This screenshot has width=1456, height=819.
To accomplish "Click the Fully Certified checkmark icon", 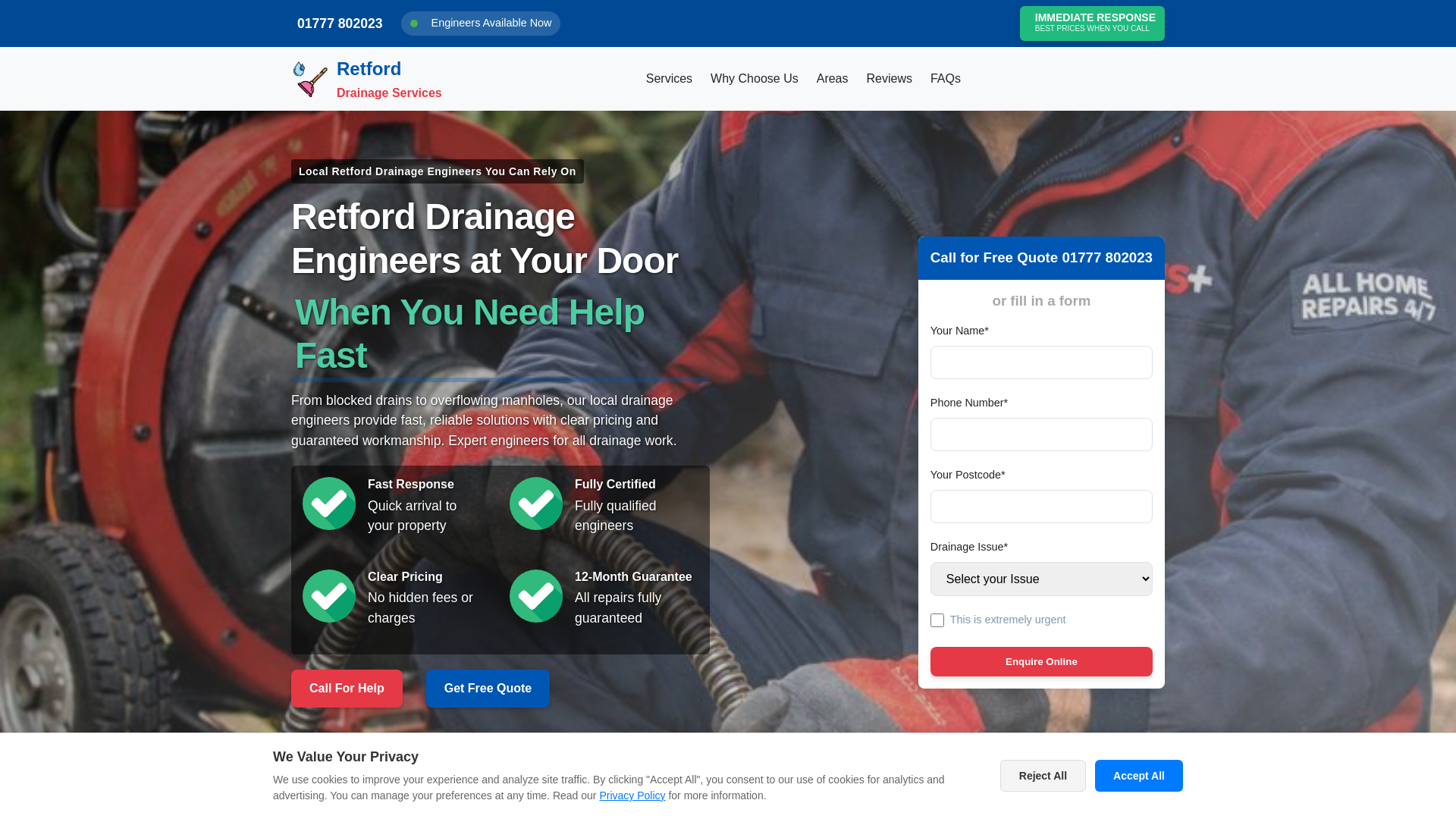I will coord(536,504).
